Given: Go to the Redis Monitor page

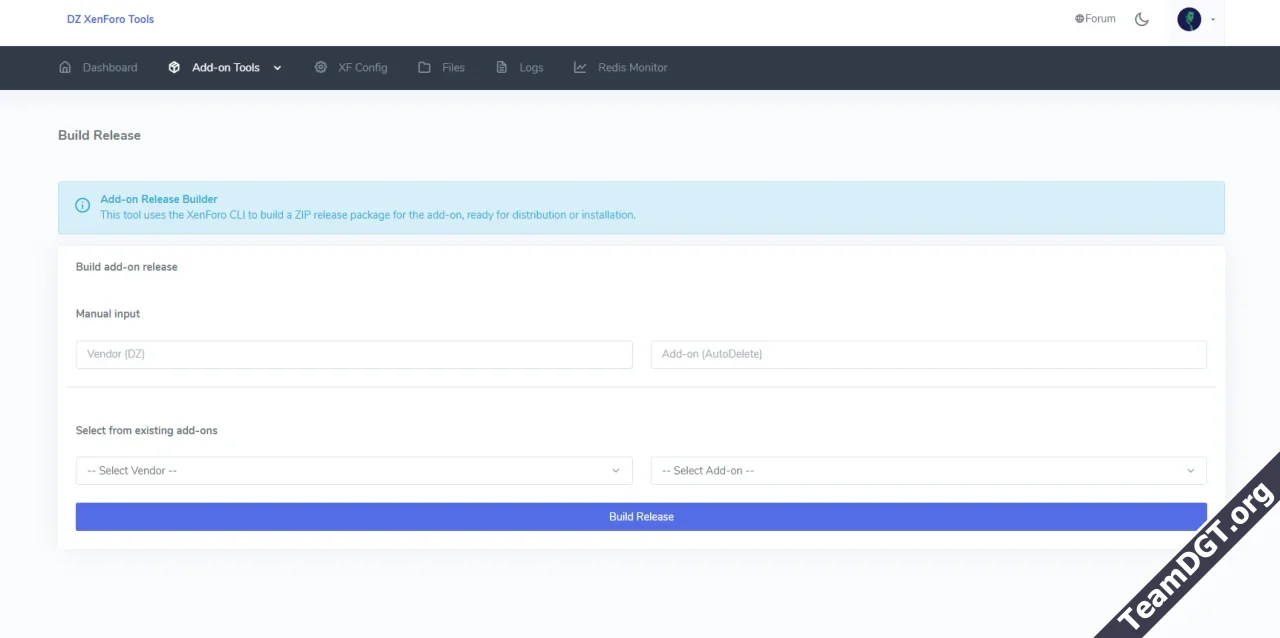Looking at the screenshot, I should (632, 68).
